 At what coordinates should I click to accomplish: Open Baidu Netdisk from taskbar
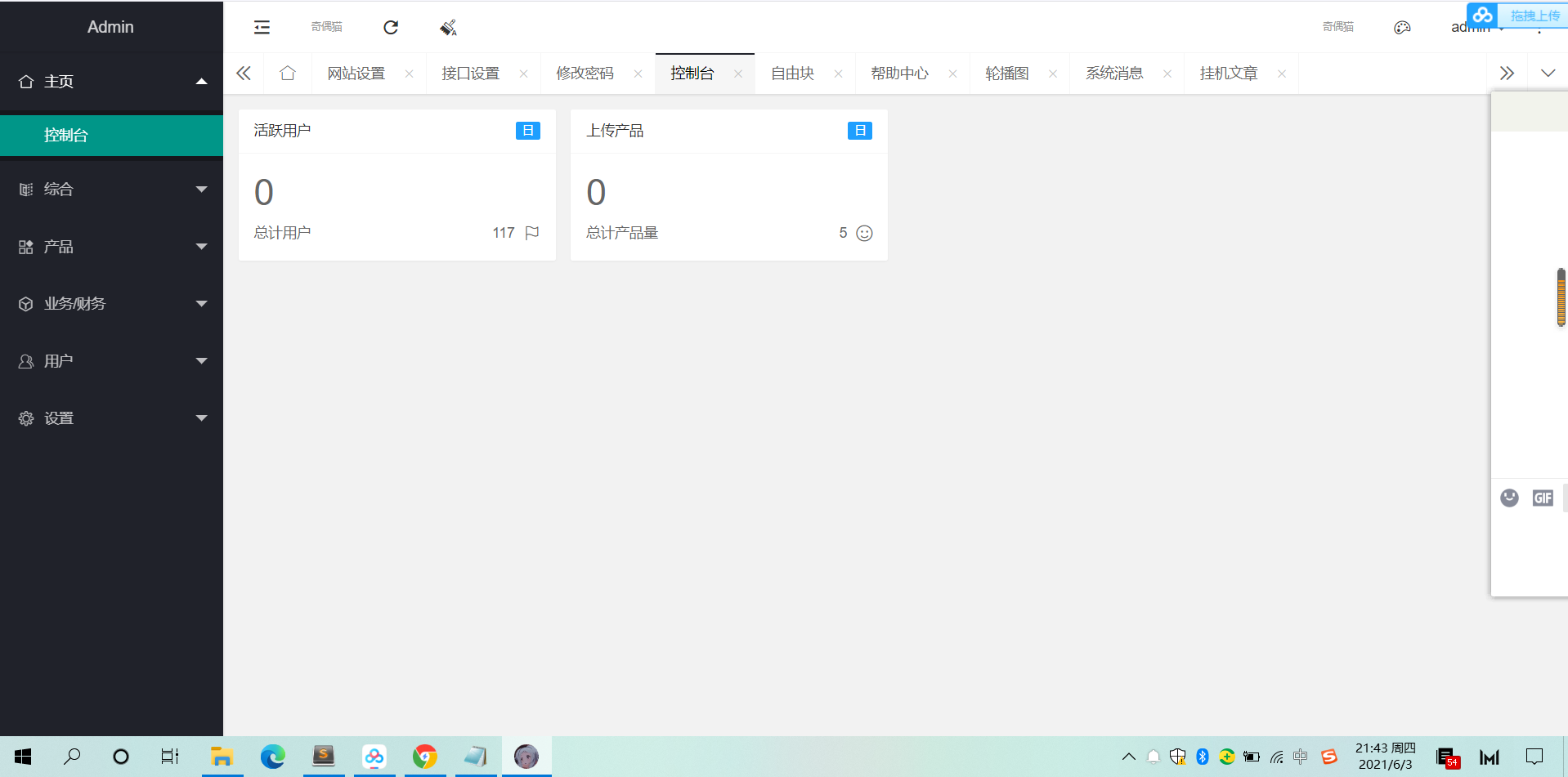tap(374, 757)
